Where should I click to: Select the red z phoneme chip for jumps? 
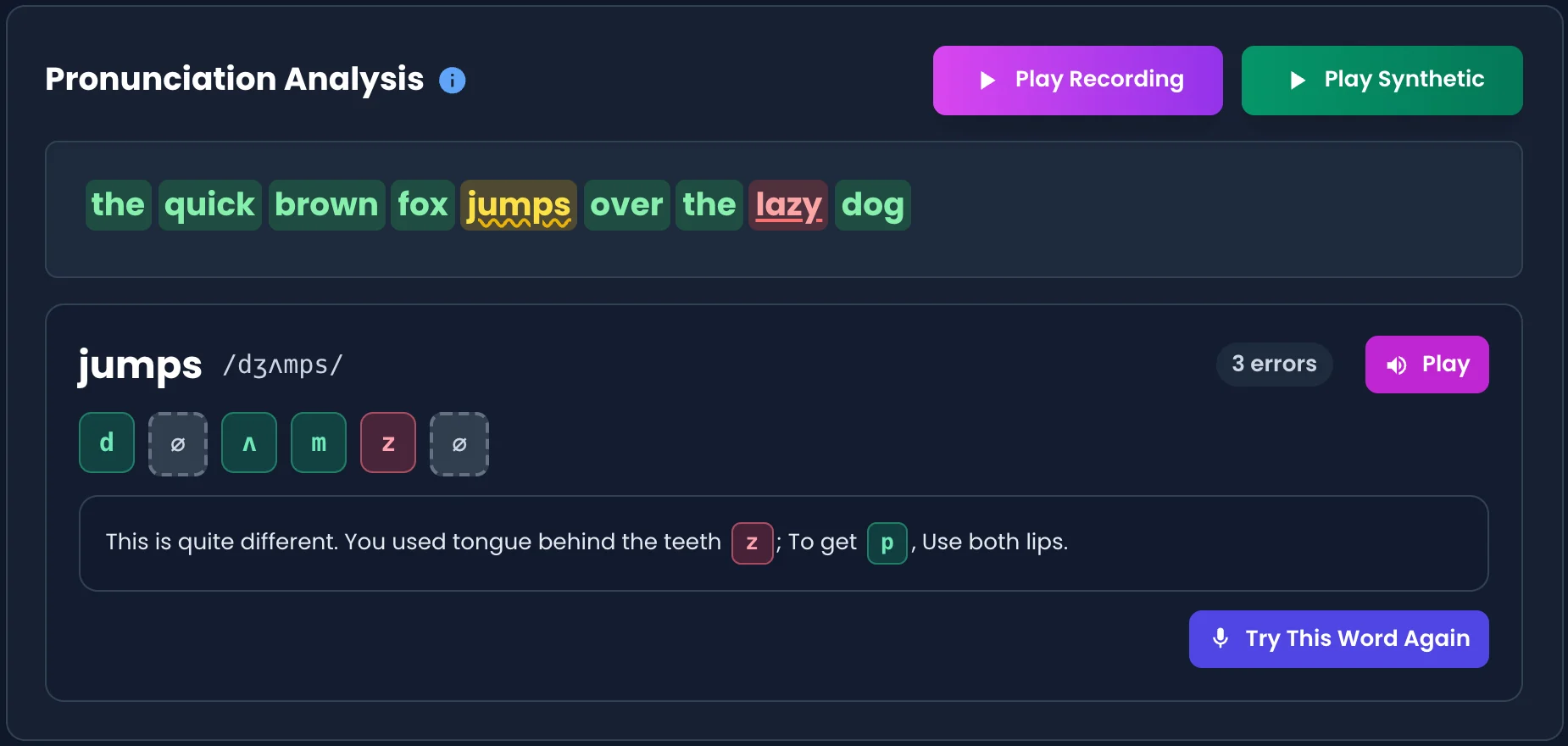point(387,443)
